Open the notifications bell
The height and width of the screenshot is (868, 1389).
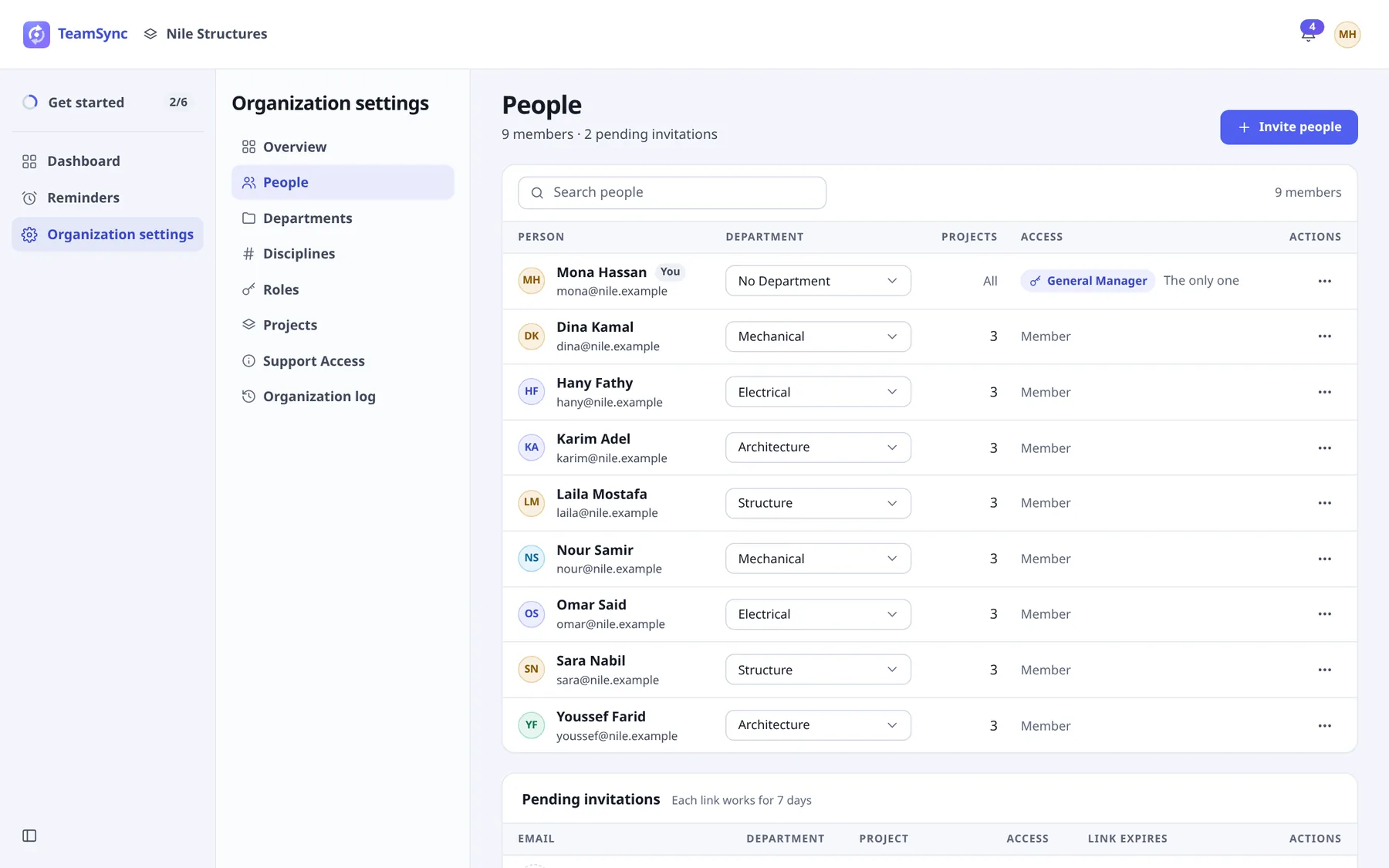point(1309,34)
